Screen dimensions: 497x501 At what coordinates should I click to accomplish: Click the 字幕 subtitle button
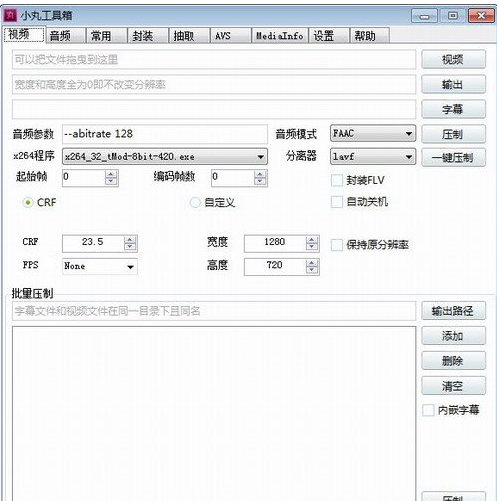pos(453,109)
